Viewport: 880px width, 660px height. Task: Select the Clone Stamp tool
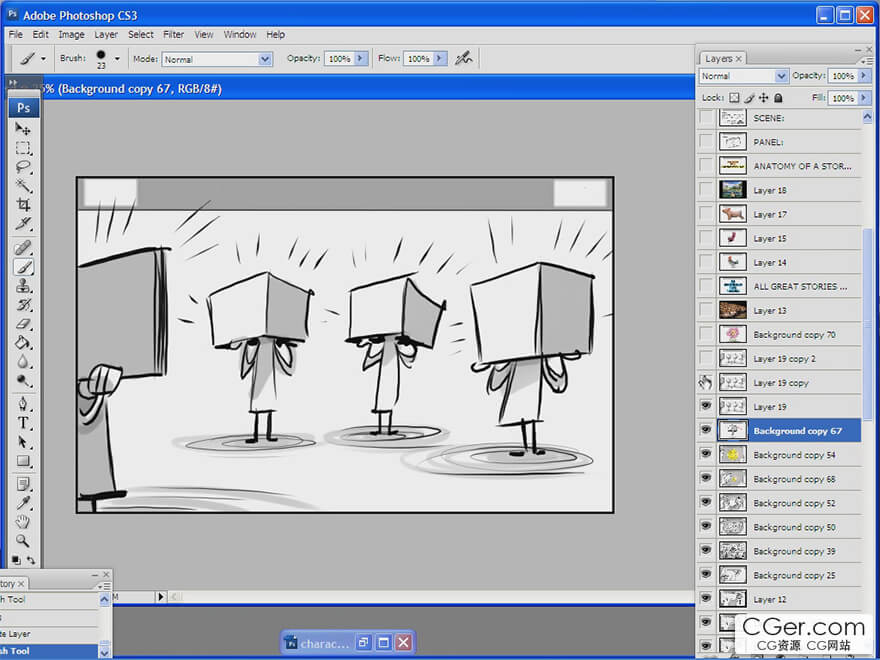pos(23,286)
